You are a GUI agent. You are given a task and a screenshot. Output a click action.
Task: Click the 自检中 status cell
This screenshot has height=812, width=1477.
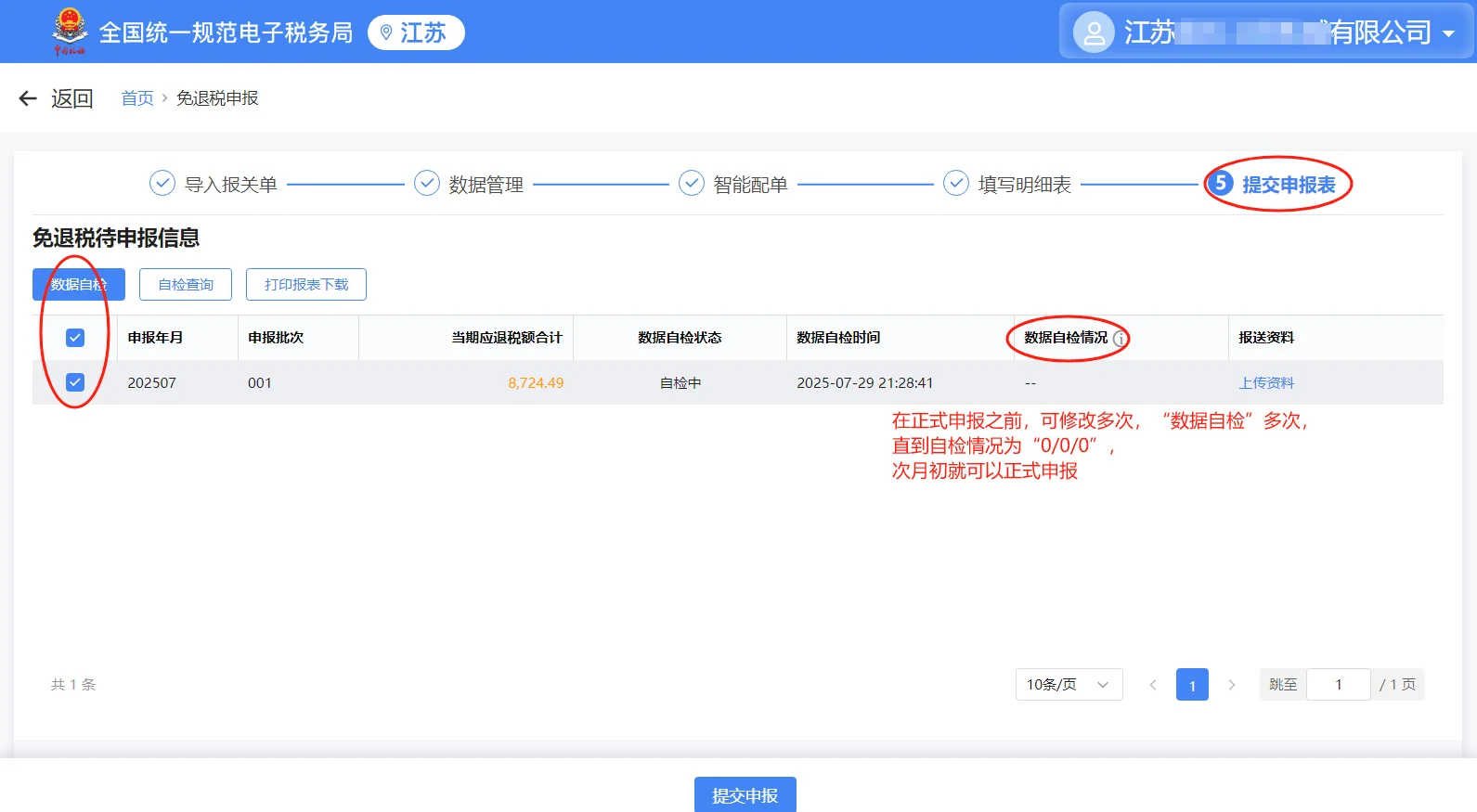[680, 383]
